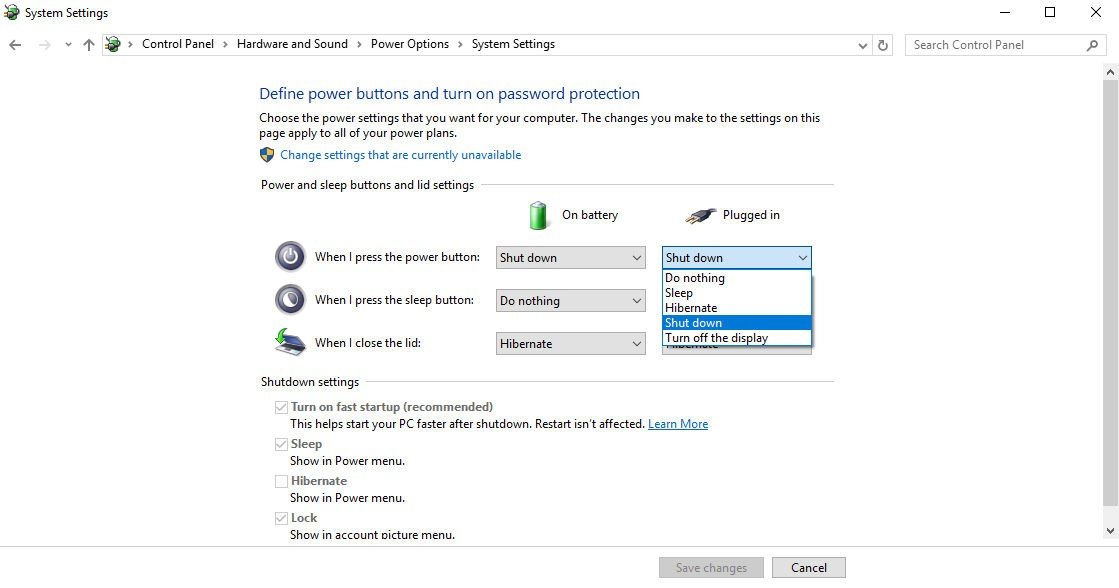1119x588 pixels.
Task: Go up one level with up arrow
Action: pos(88,45)
